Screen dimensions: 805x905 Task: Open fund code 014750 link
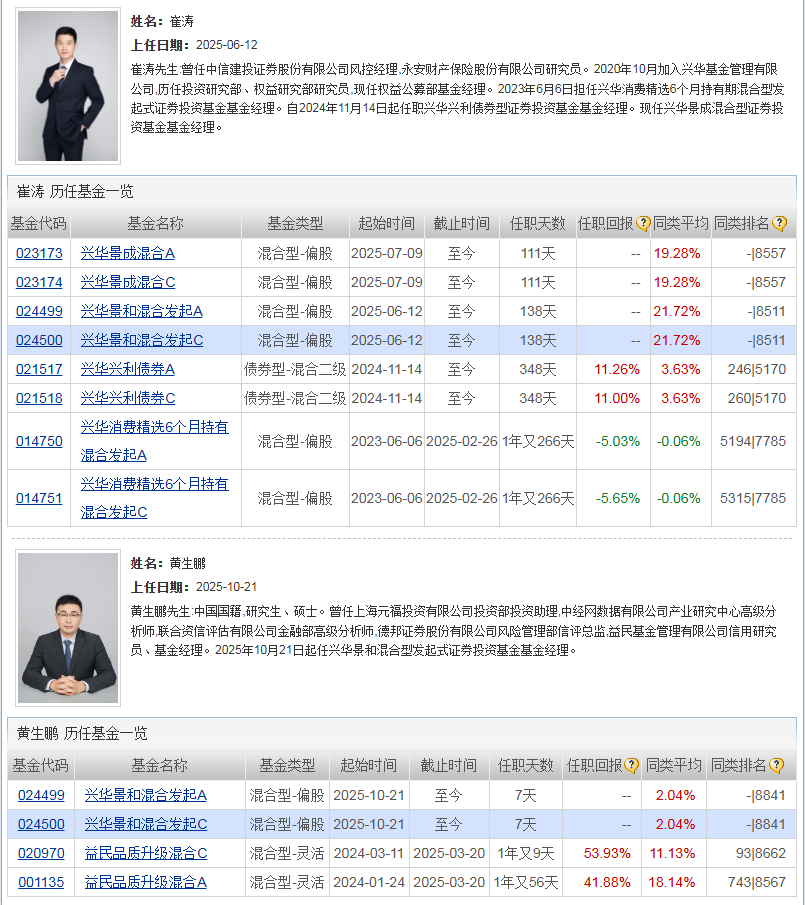click(39, 441)
